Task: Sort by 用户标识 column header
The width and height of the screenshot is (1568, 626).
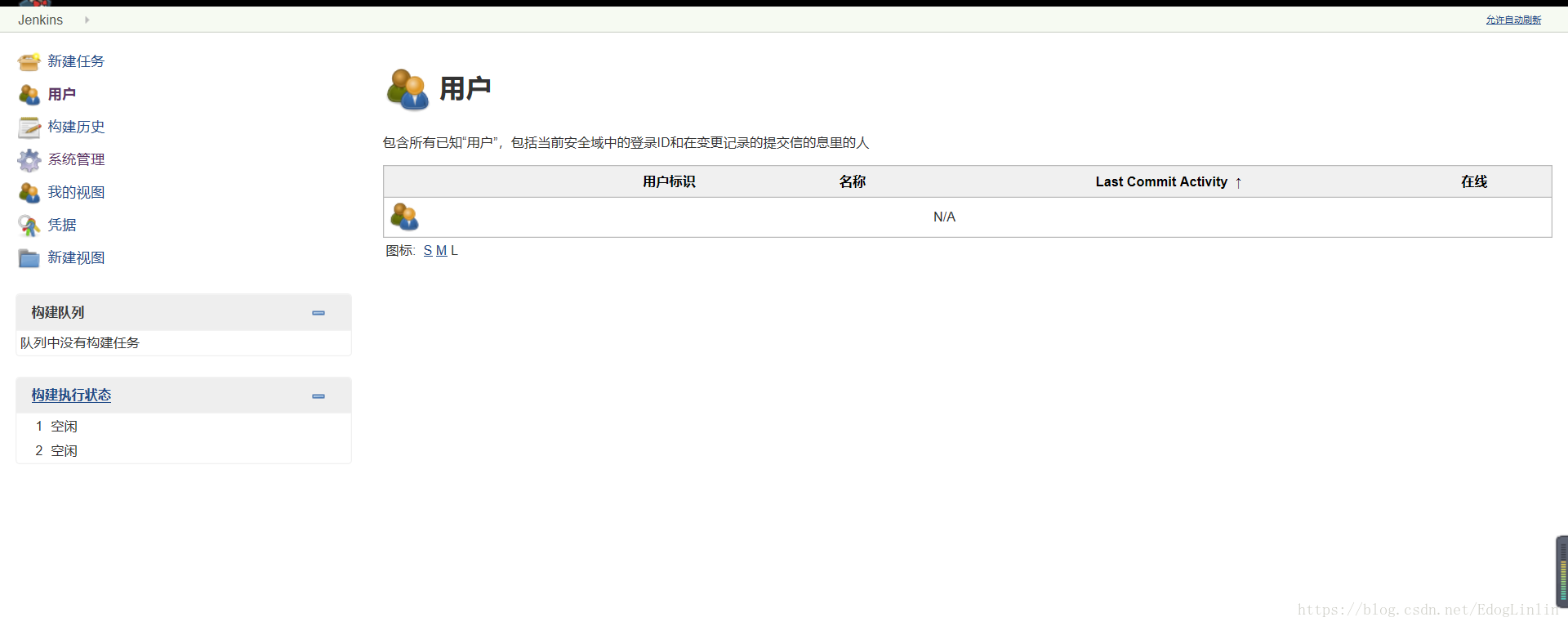Action: pos(669,181)
